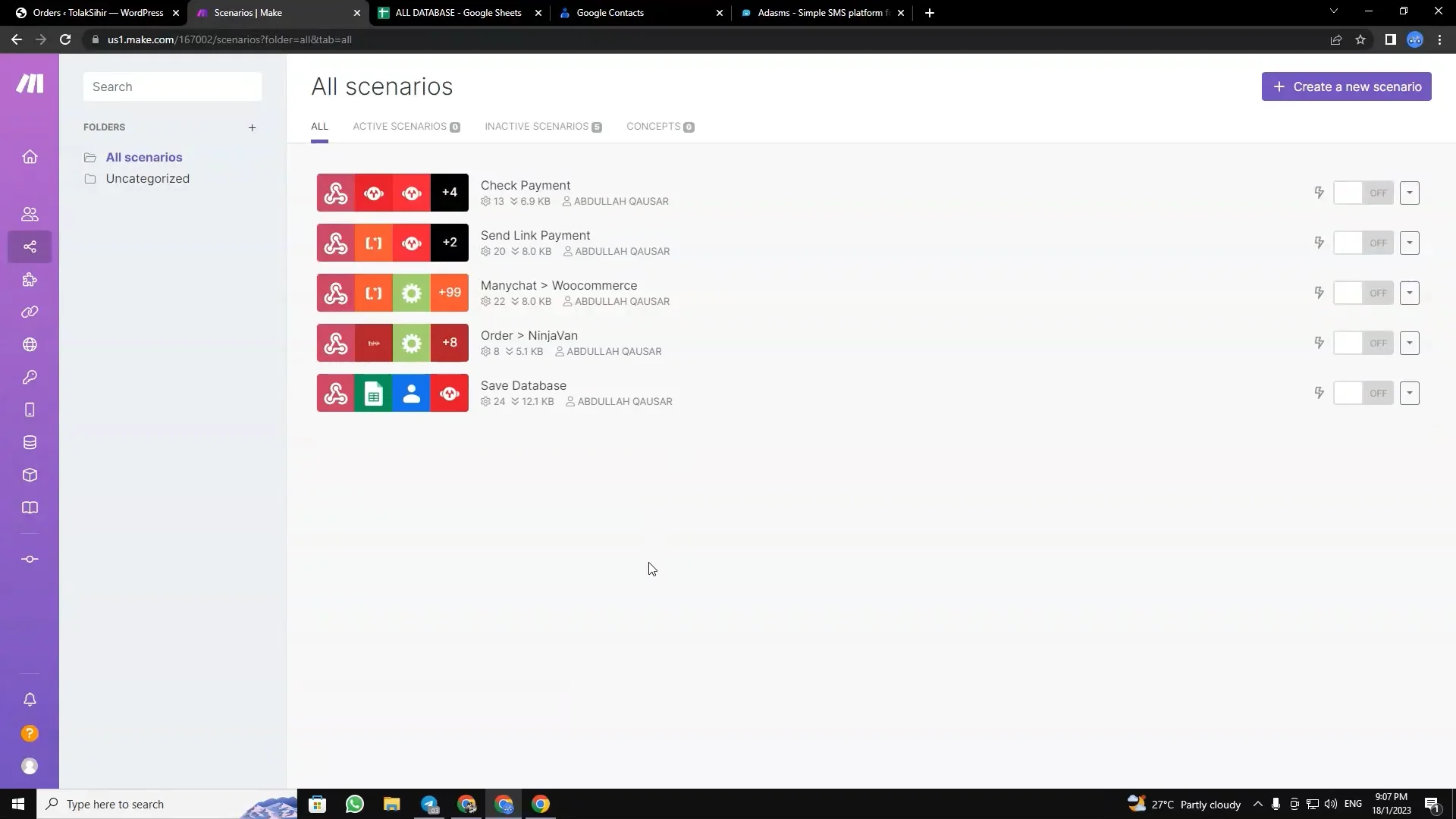Open the orange Help question mark

pos(30,733)
